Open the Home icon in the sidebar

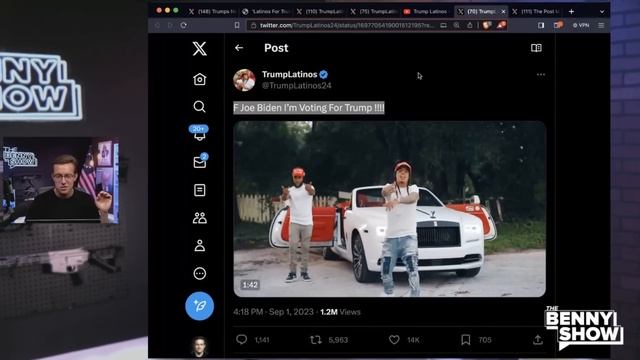point(200,79)
